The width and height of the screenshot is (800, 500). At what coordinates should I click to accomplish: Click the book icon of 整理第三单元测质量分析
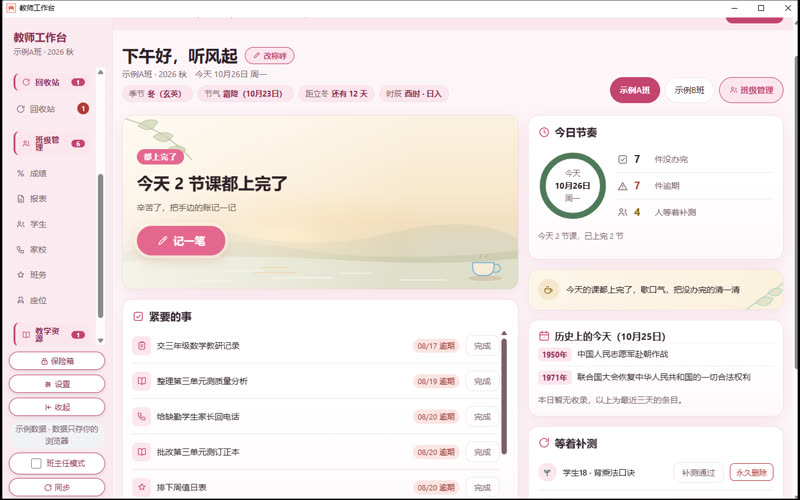141,381
